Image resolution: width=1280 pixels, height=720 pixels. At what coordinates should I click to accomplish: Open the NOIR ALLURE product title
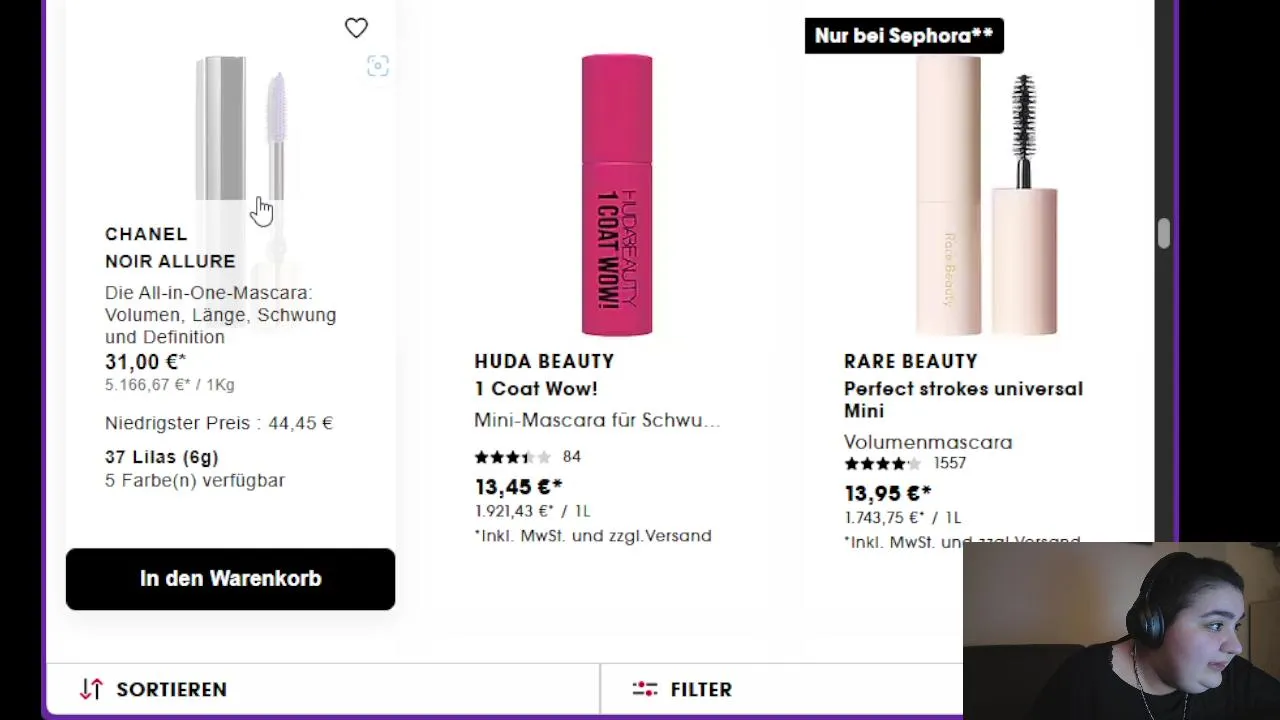point(170,261)
